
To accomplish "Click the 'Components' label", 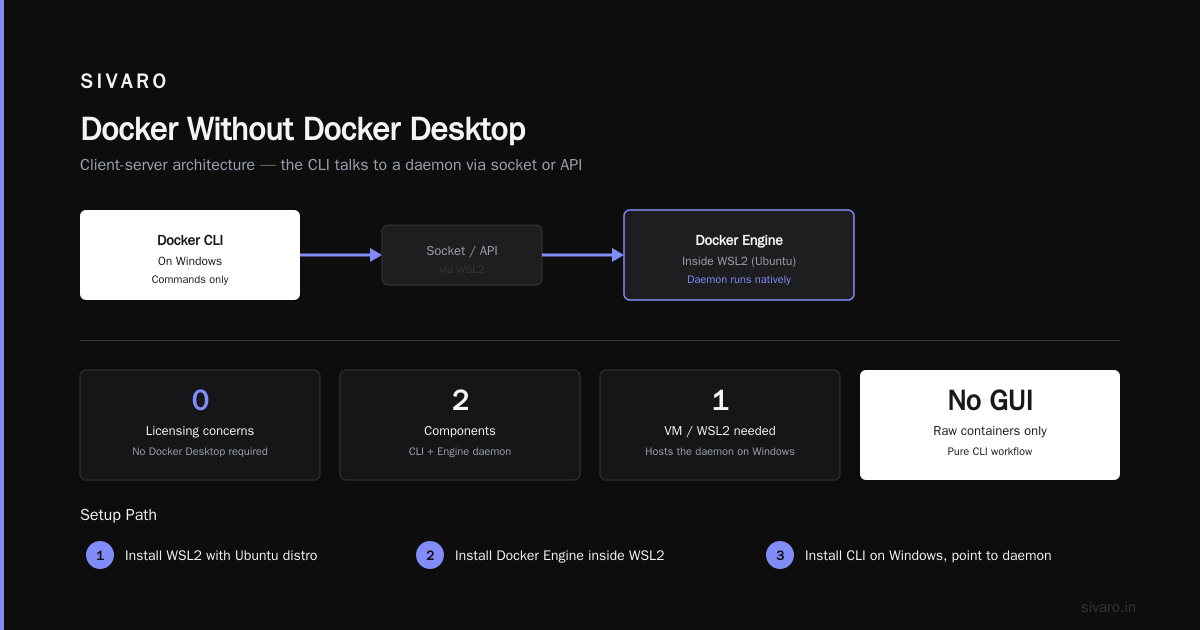I will (x=460, y=431).
